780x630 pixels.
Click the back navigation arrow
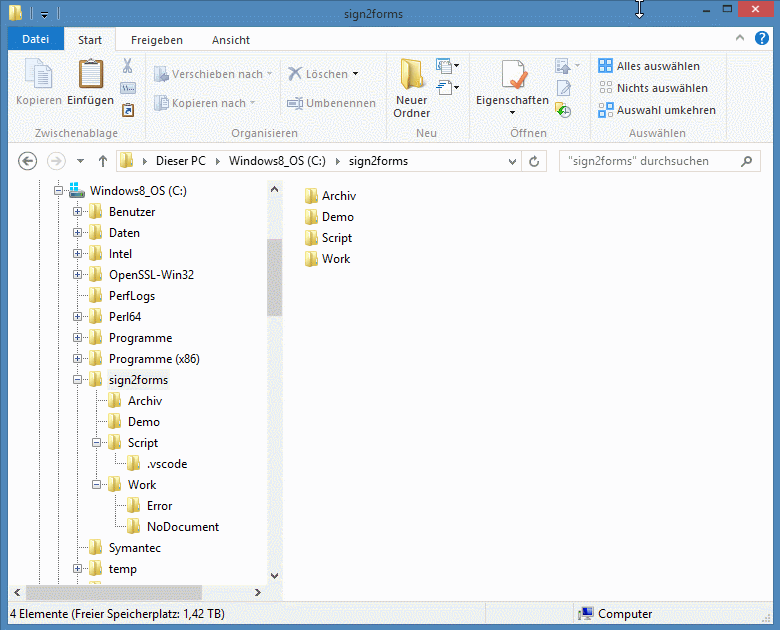click(28, 161)
